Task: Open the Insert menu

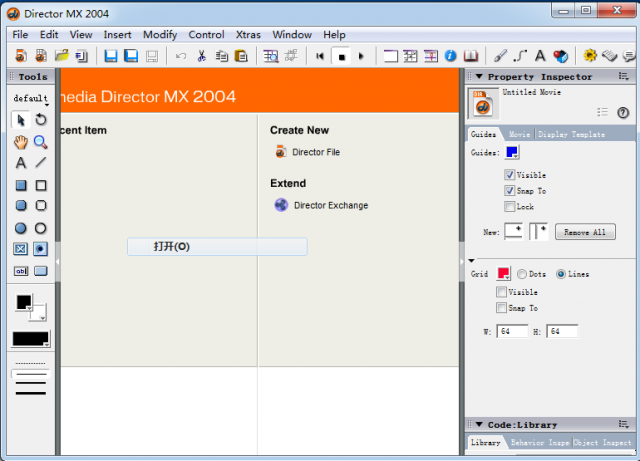Action: (118, 35)
